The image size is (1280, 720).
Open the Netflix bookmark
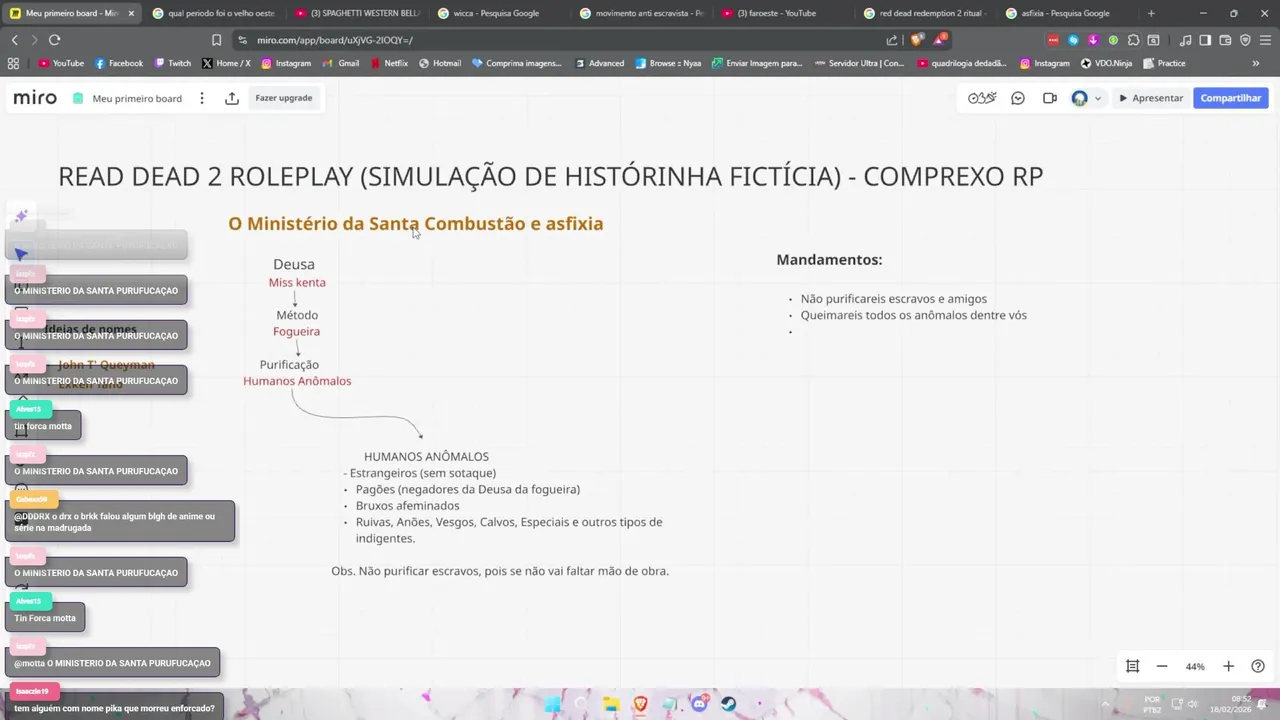pyautogui.click(x=389, y=63)
